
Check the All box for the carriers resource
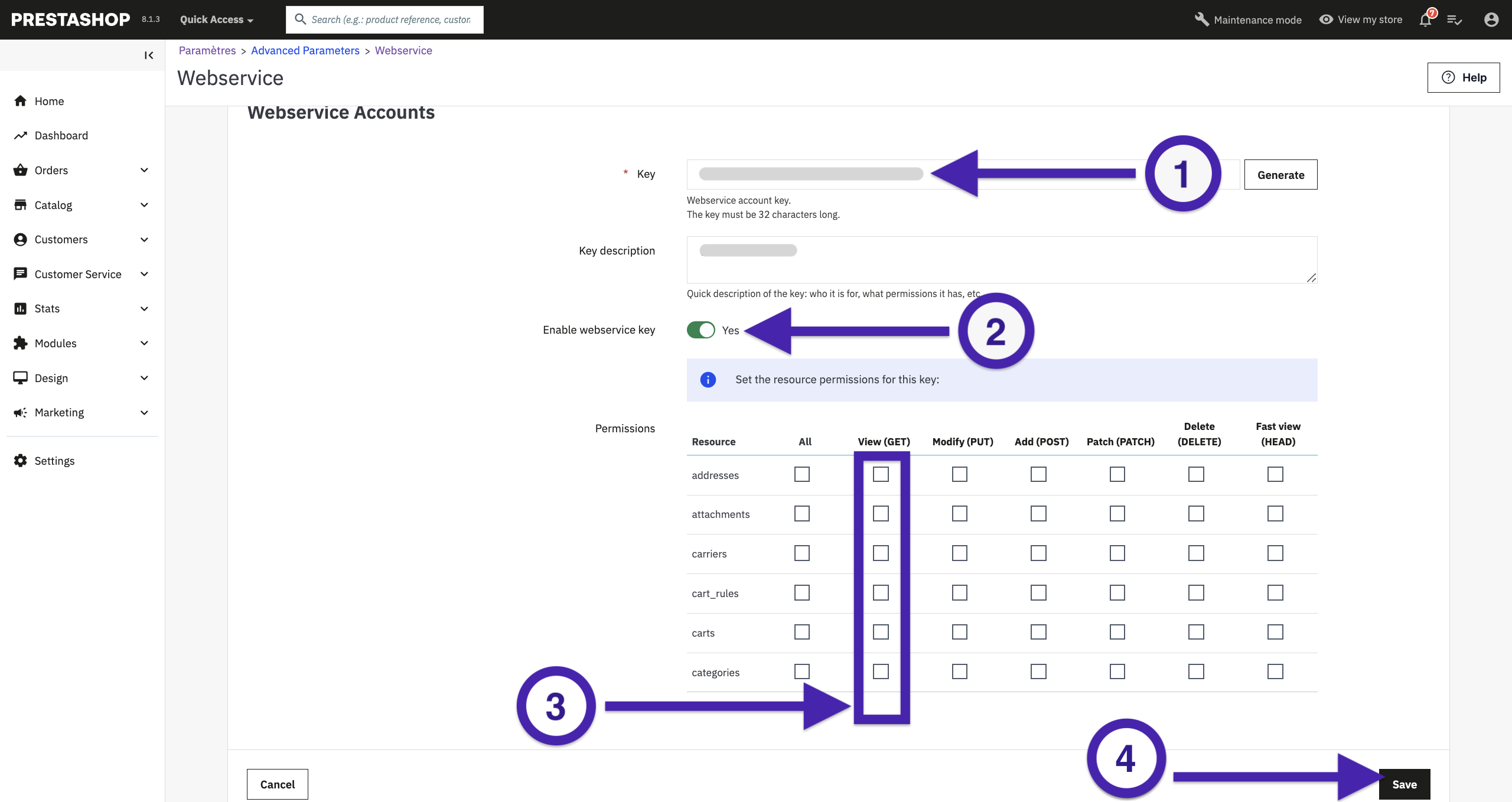(801, 553)
